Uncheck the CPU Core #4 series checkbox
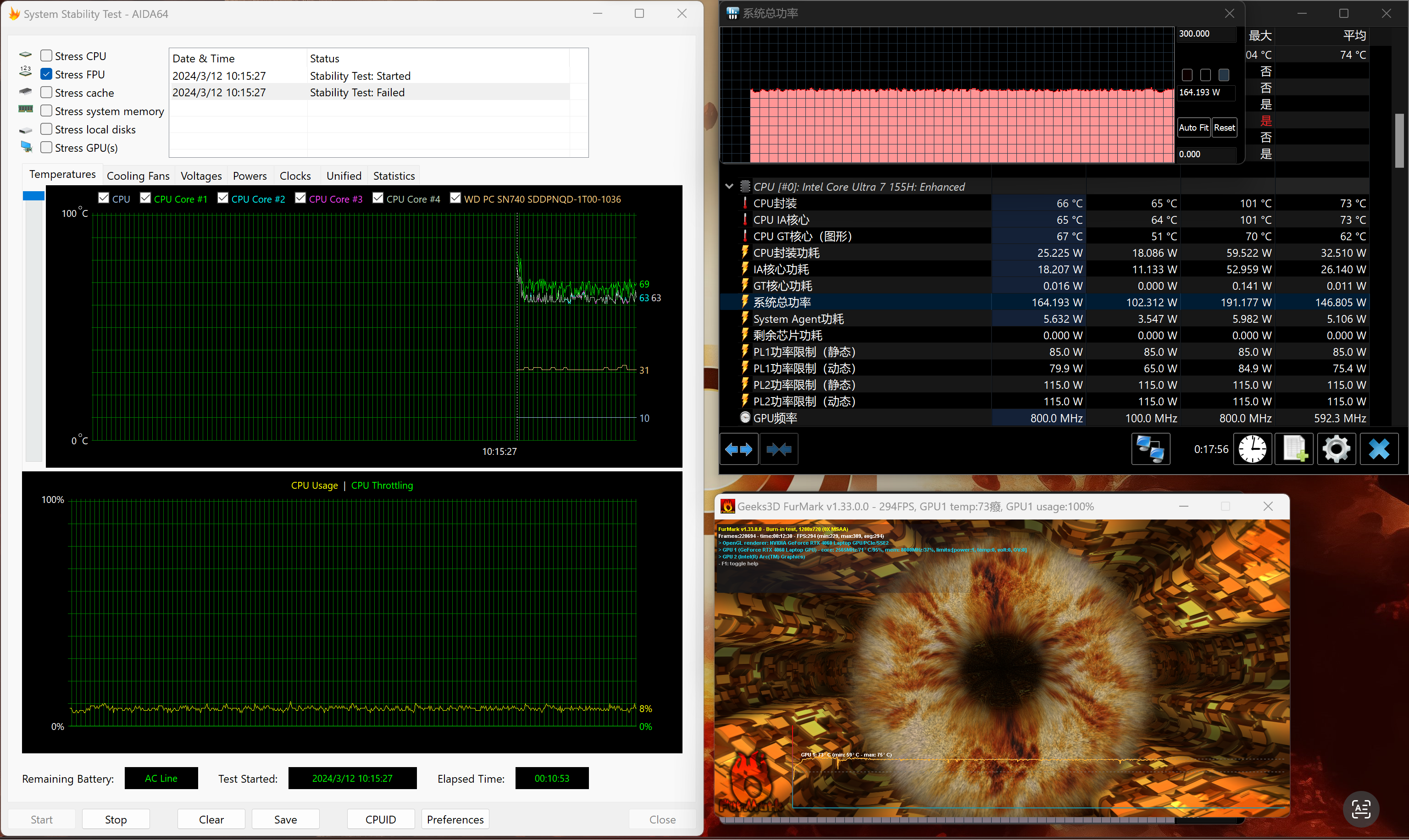 378,198
